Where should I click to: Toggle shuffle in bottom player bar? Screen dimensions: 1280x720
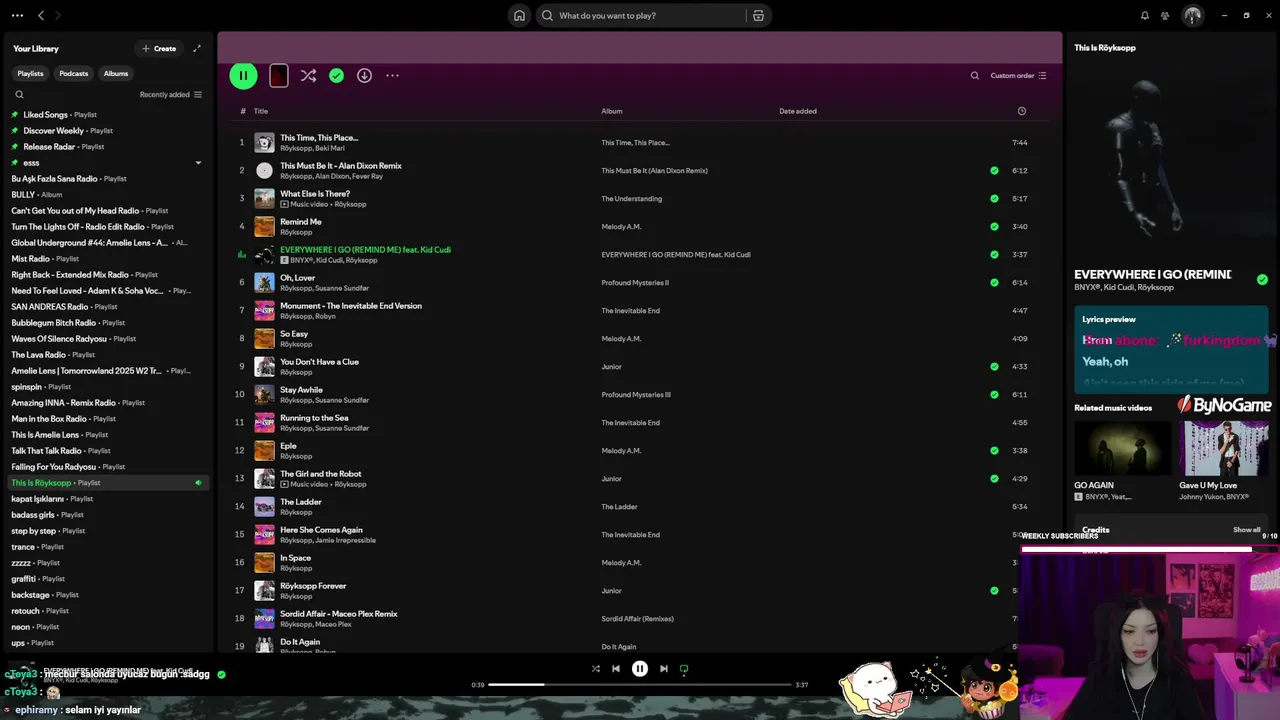[595, 669]
